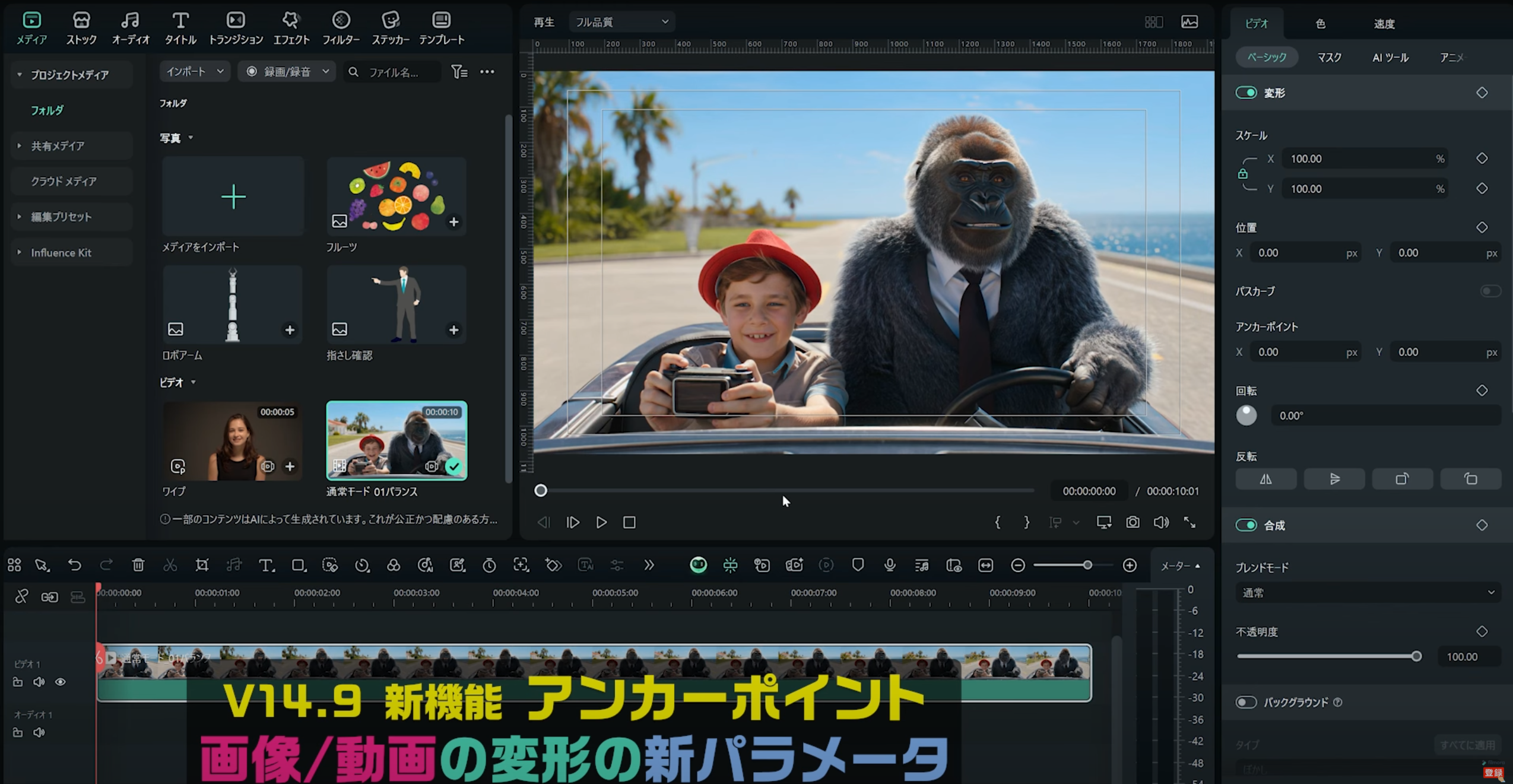
Task: Expand the Influence Kit tree item
Action: click(x=20, y=252)
